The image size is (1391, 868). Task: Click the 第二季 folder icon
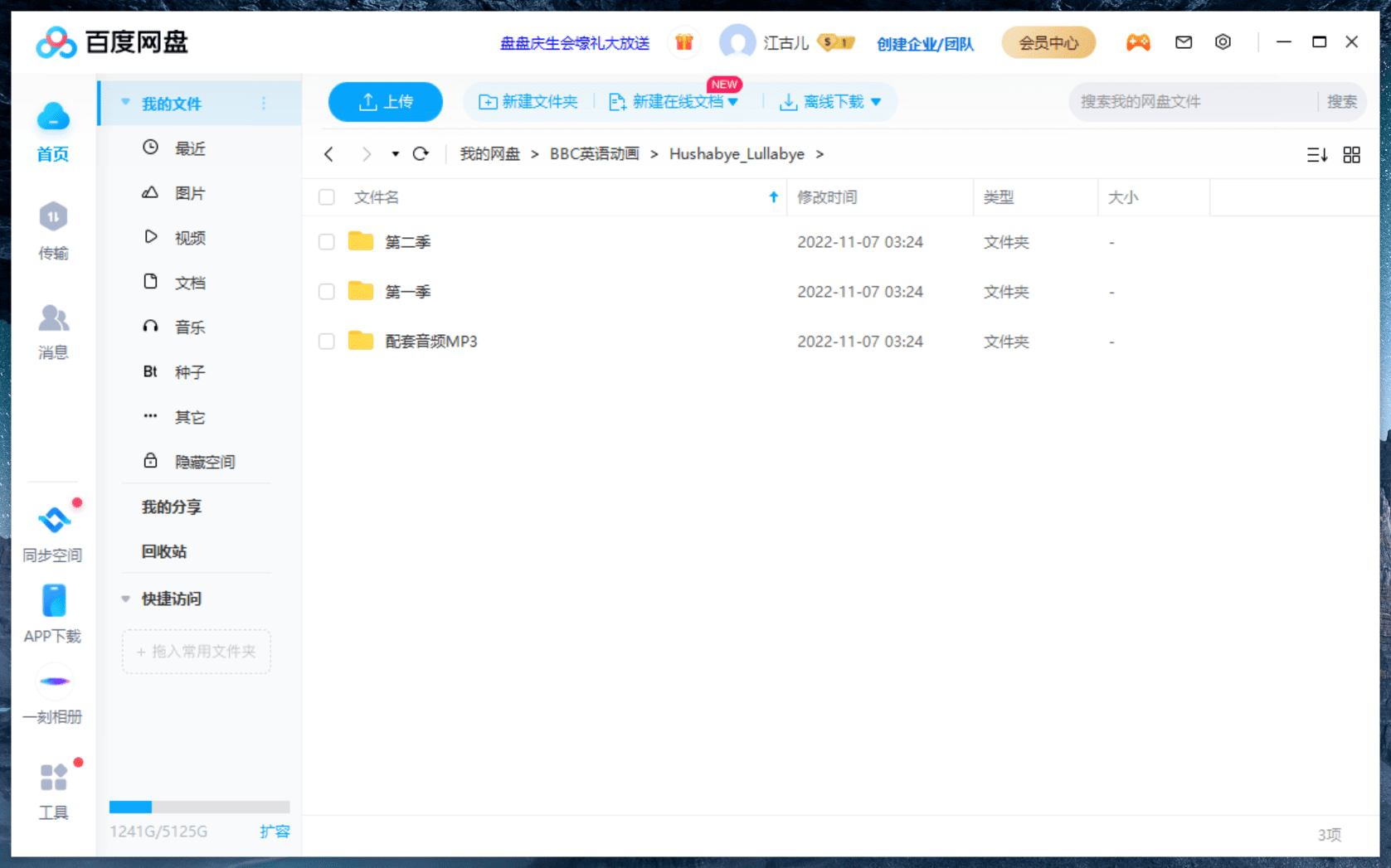pos(361,241)
